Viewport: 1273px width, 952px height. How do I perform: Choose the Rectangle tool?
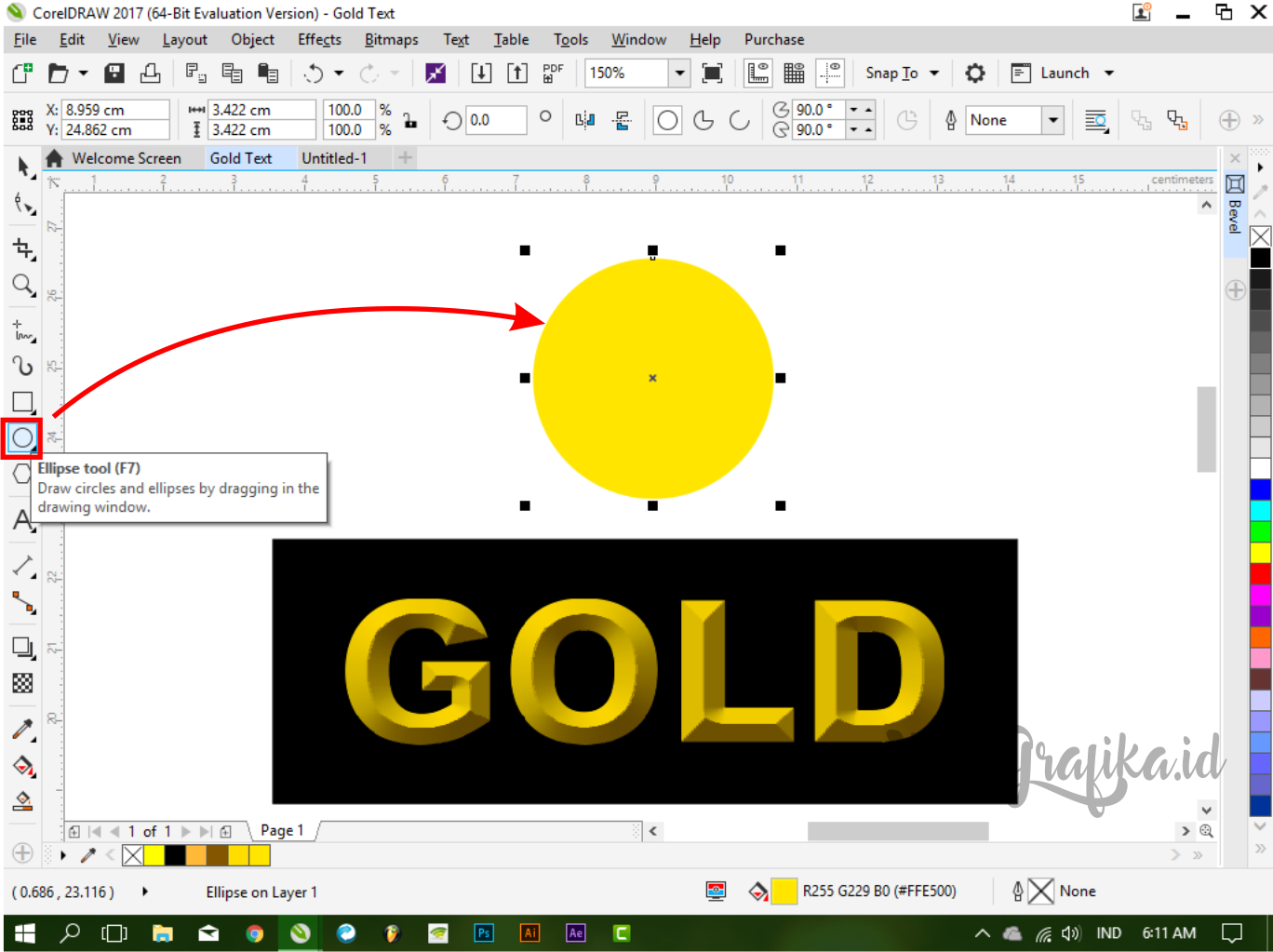point(22,402)
